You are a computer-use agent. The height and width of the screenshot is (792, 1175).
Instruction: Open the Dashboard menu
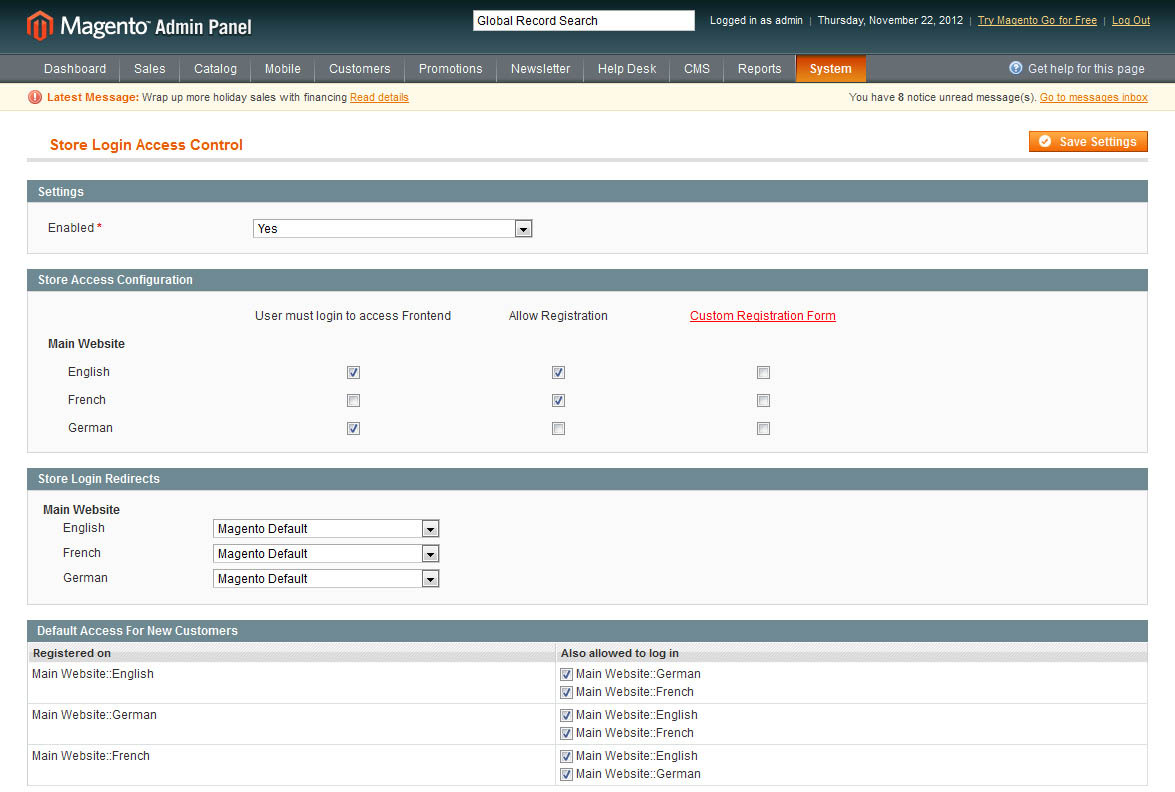pyautogui.click(x=75, y=69)
